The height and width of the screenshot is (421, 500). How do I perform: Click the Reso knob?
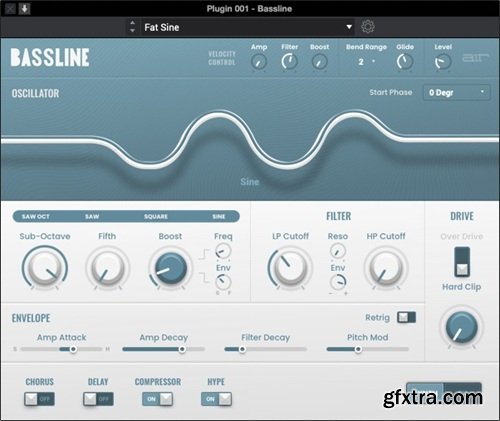point(338,251)
